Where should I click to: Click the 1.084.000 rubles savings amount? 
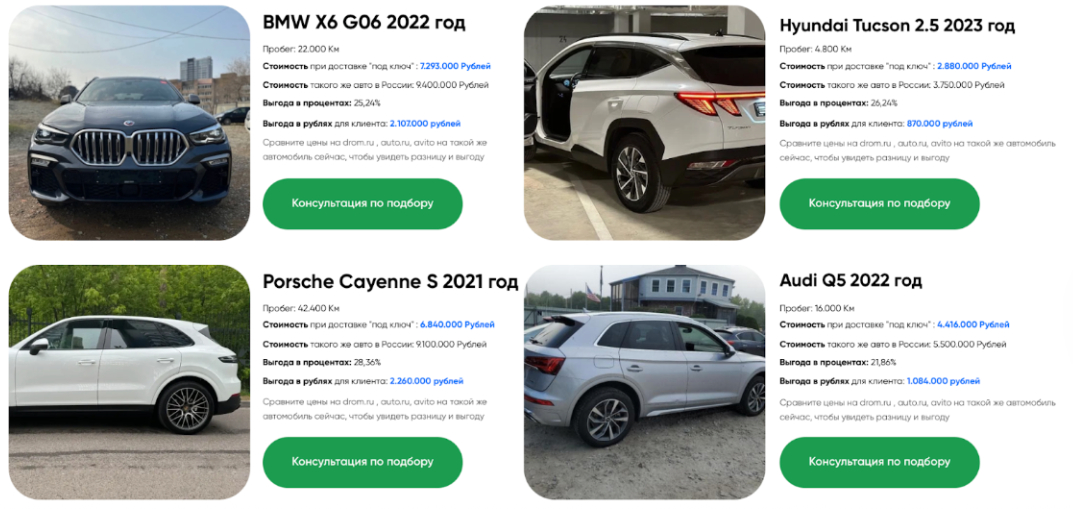[x=943, y=381]
